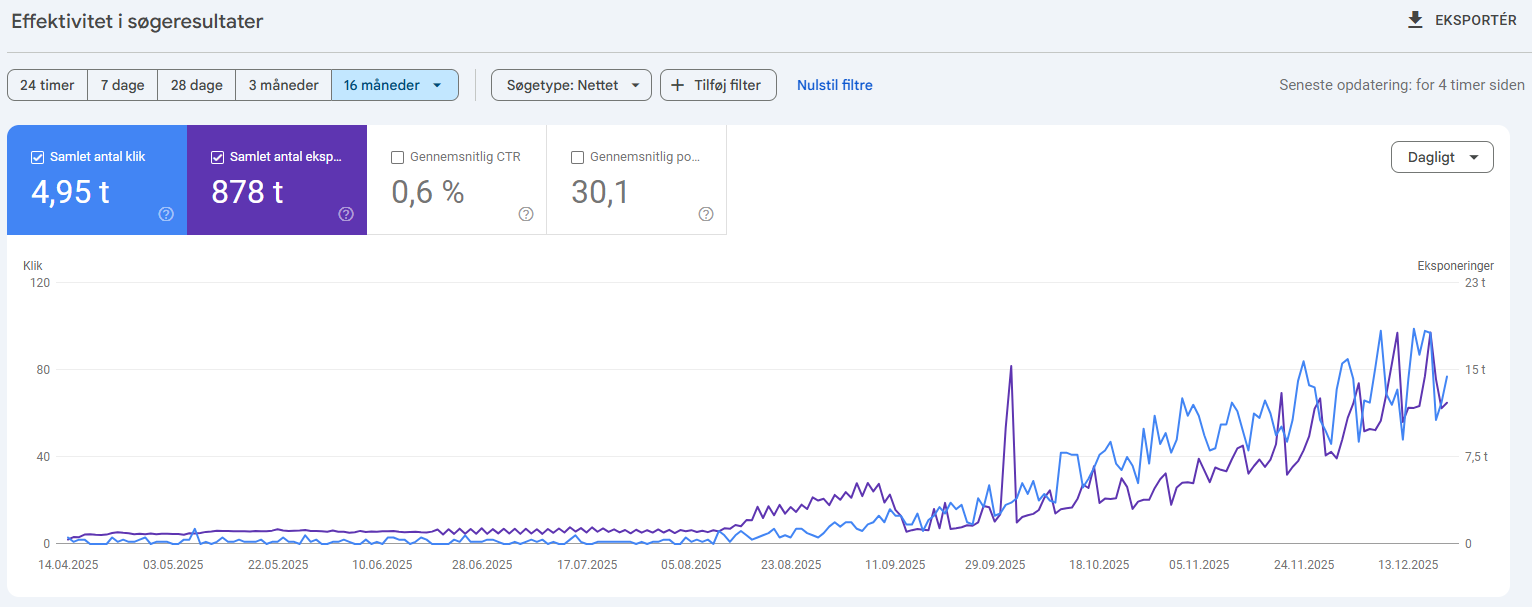This screenshot has height=607, width=1532.
Task: Enable the Gennemsnitlig CTR checkbox
Action: (397, 157)
